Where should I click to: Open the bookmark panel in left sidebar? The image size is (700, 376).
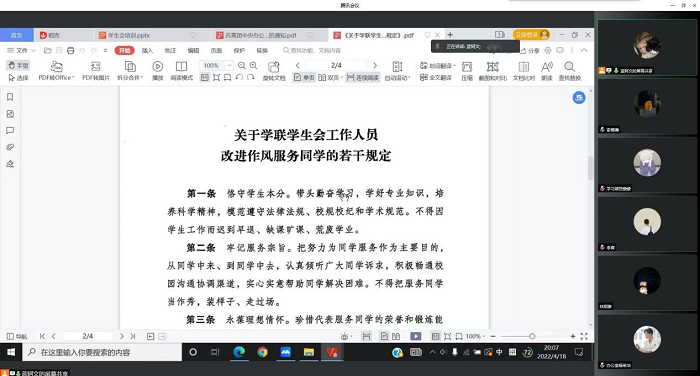[10, 97]
